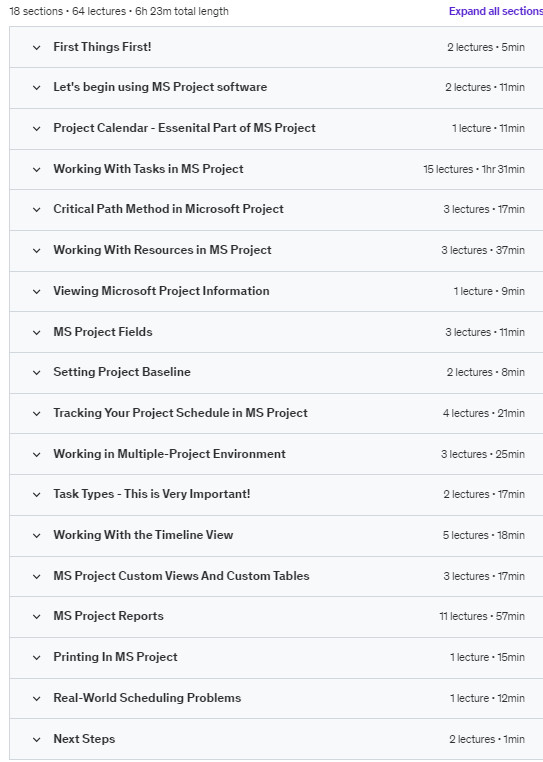This screenshot has width=543, height=762.
Task: Open 'Working With Resources in MS Project' title
Action: [x=162, y=250]
